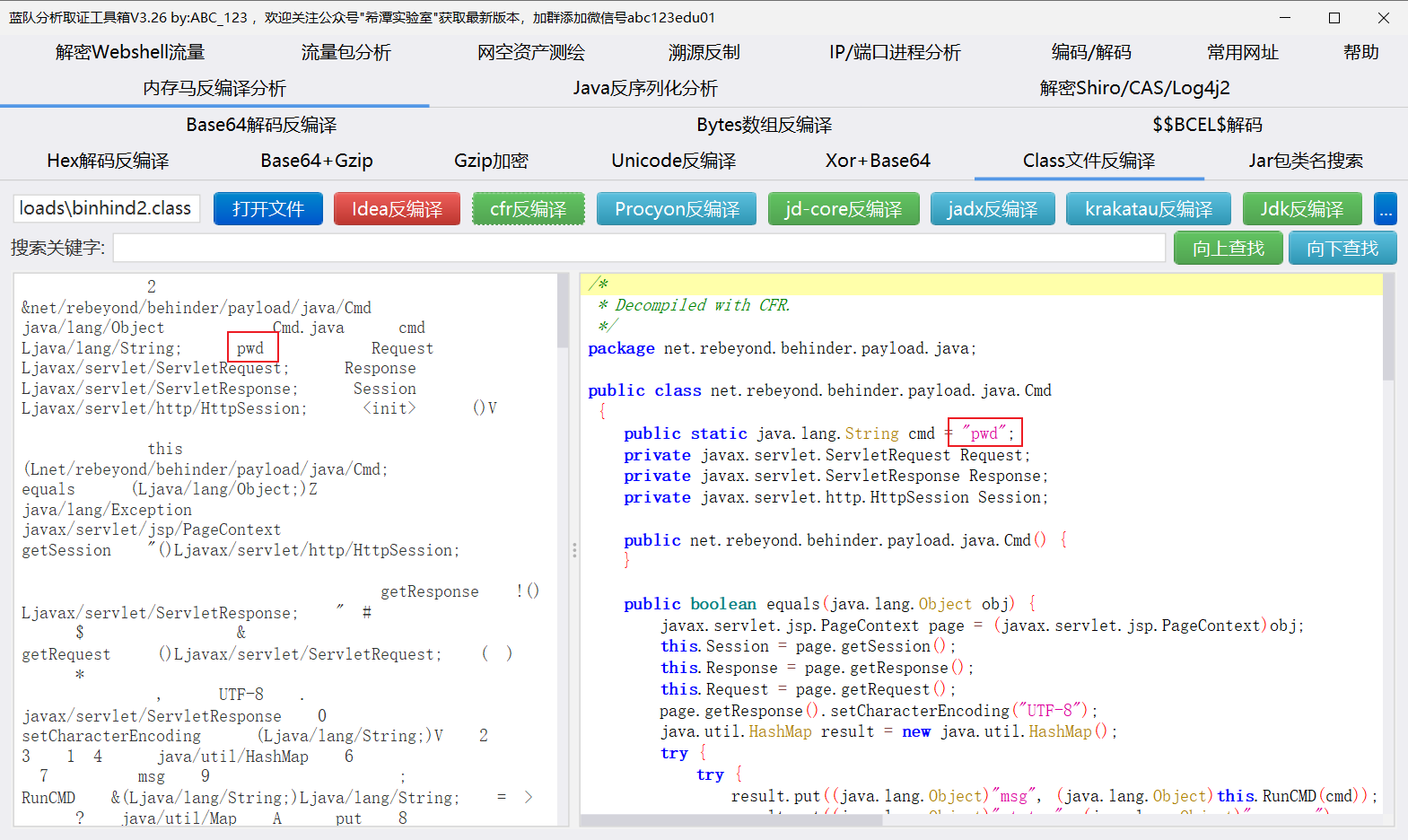The width and height of the screenshot is (1408, 840).
Task: Maximize the 蓝队分析取证工具箱 window
Action: (1334, 17)
